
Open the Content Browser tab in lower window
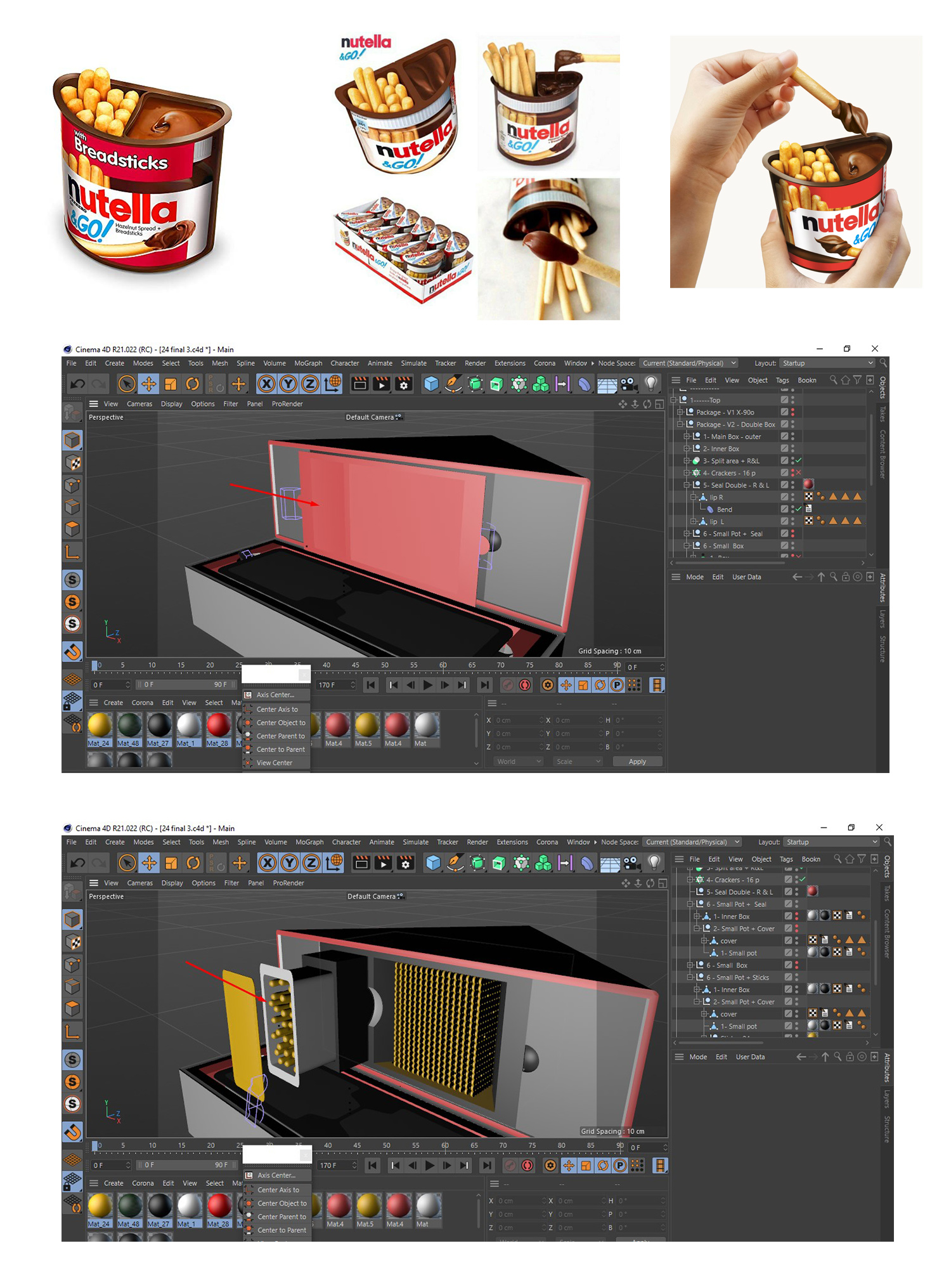pos(886,933)
